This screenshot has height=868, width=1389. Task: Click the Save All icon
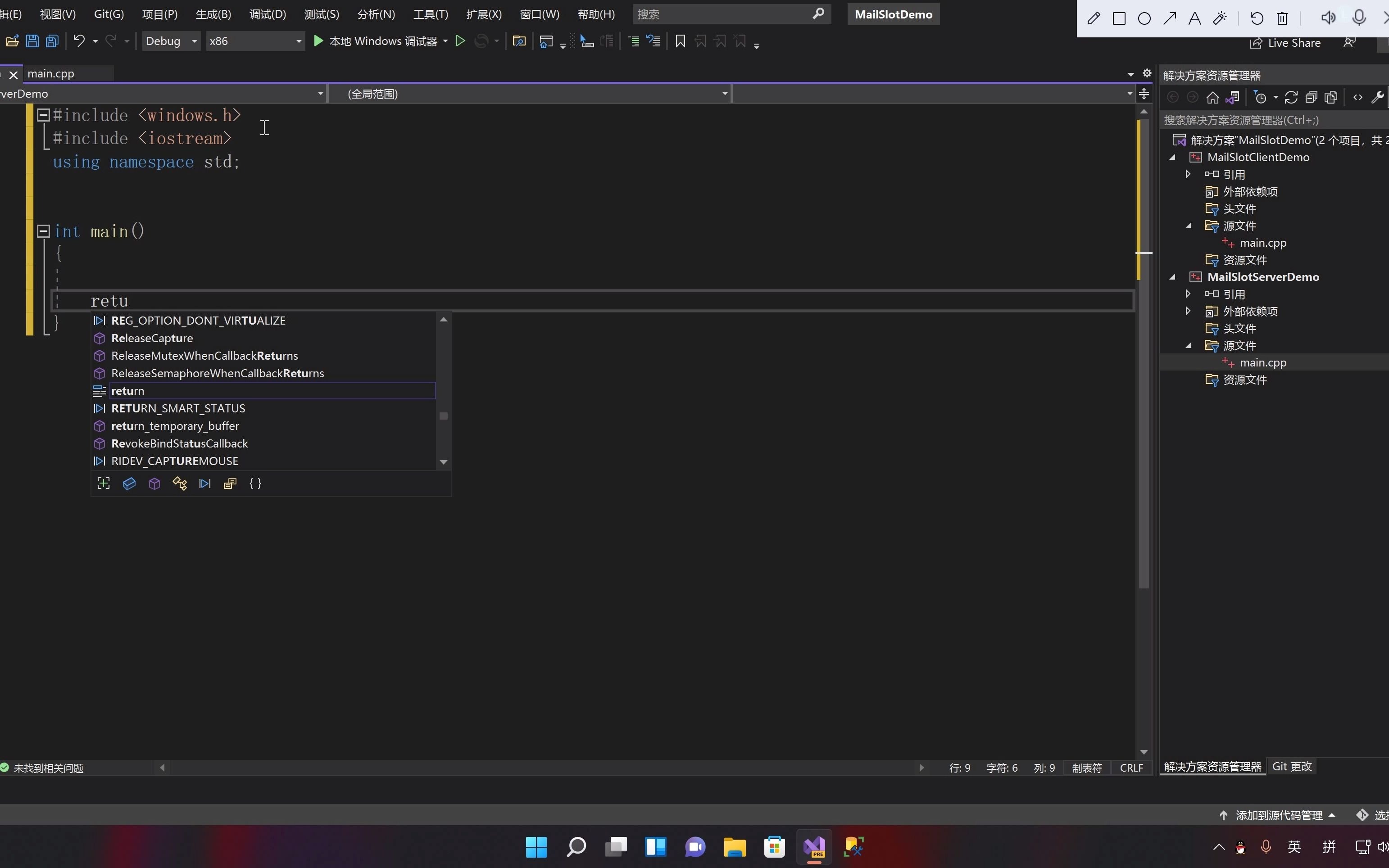(x=53, y=41)
